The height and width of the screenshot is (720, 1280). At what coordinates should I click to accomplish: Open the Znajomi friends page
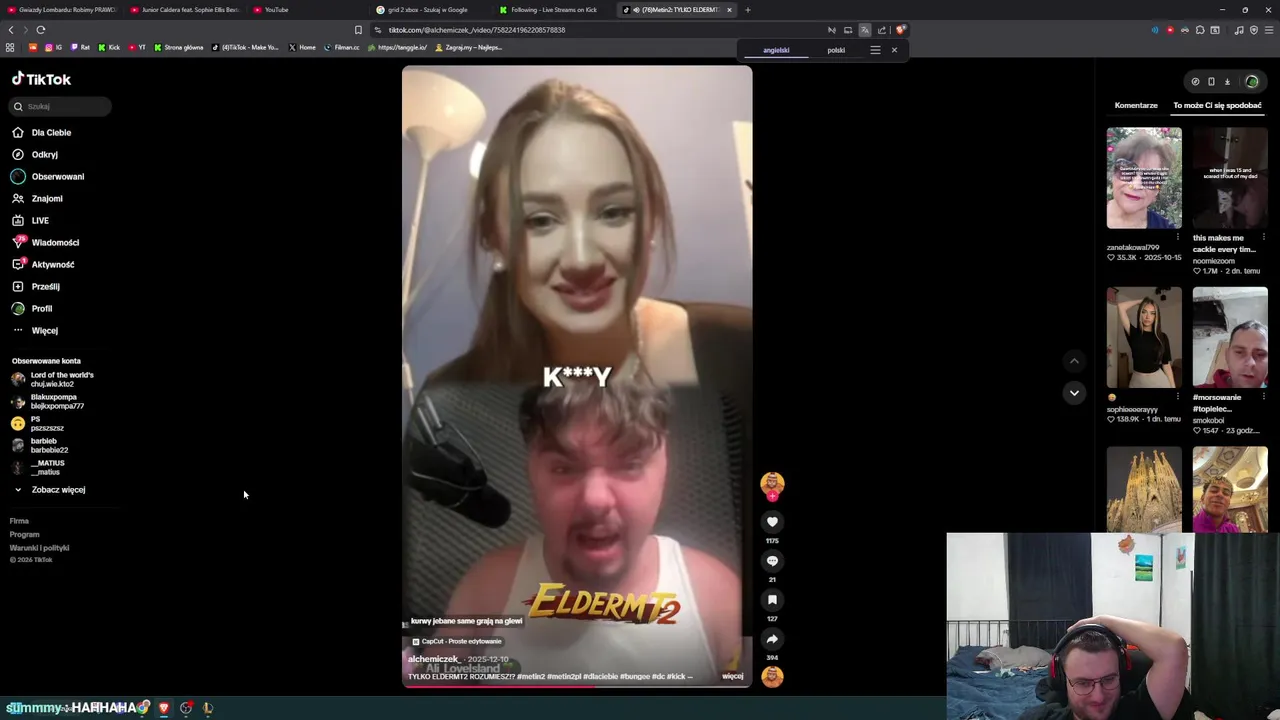point(38,198)
